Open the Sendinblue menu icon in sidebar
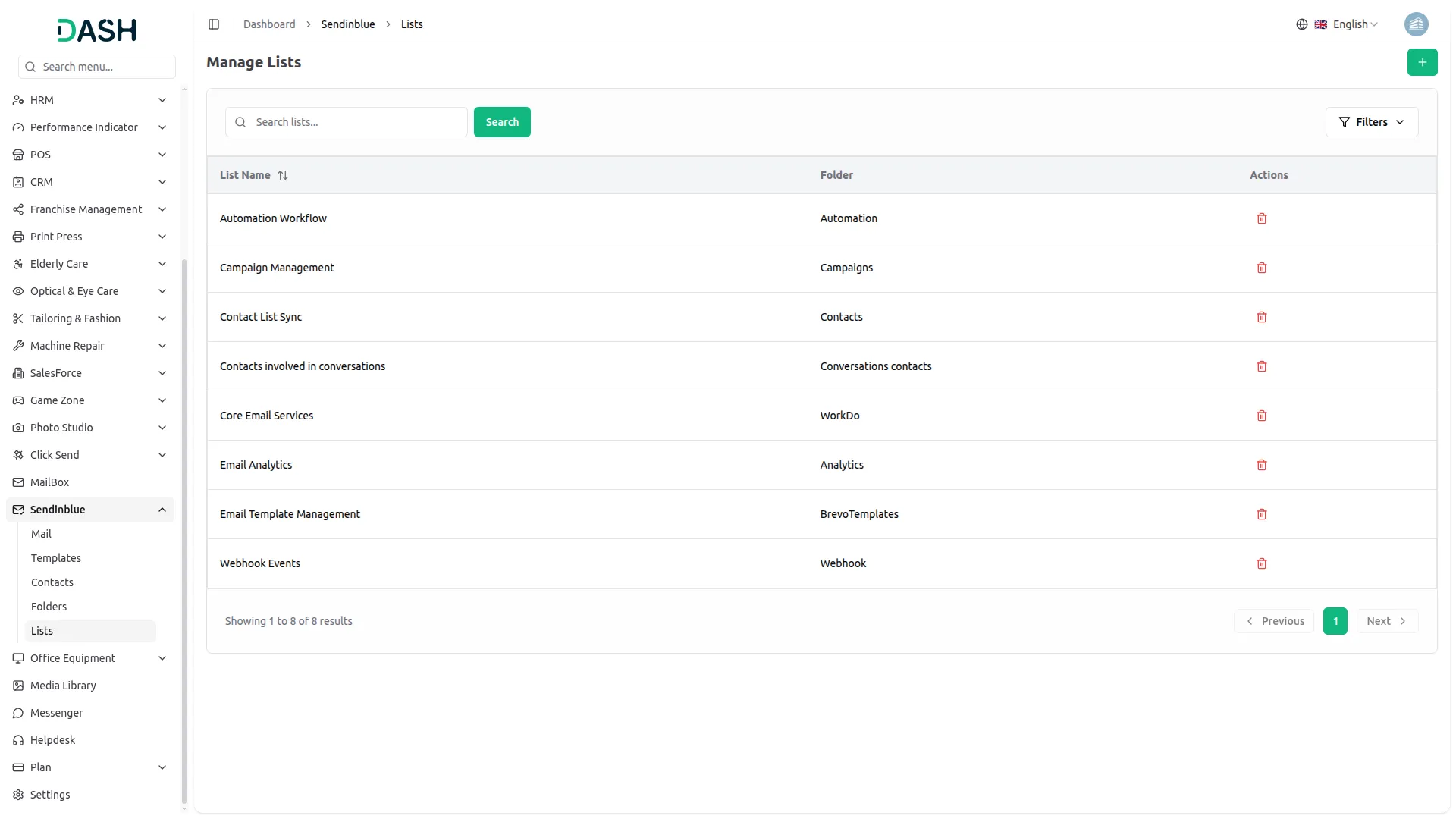 [17, 509]
